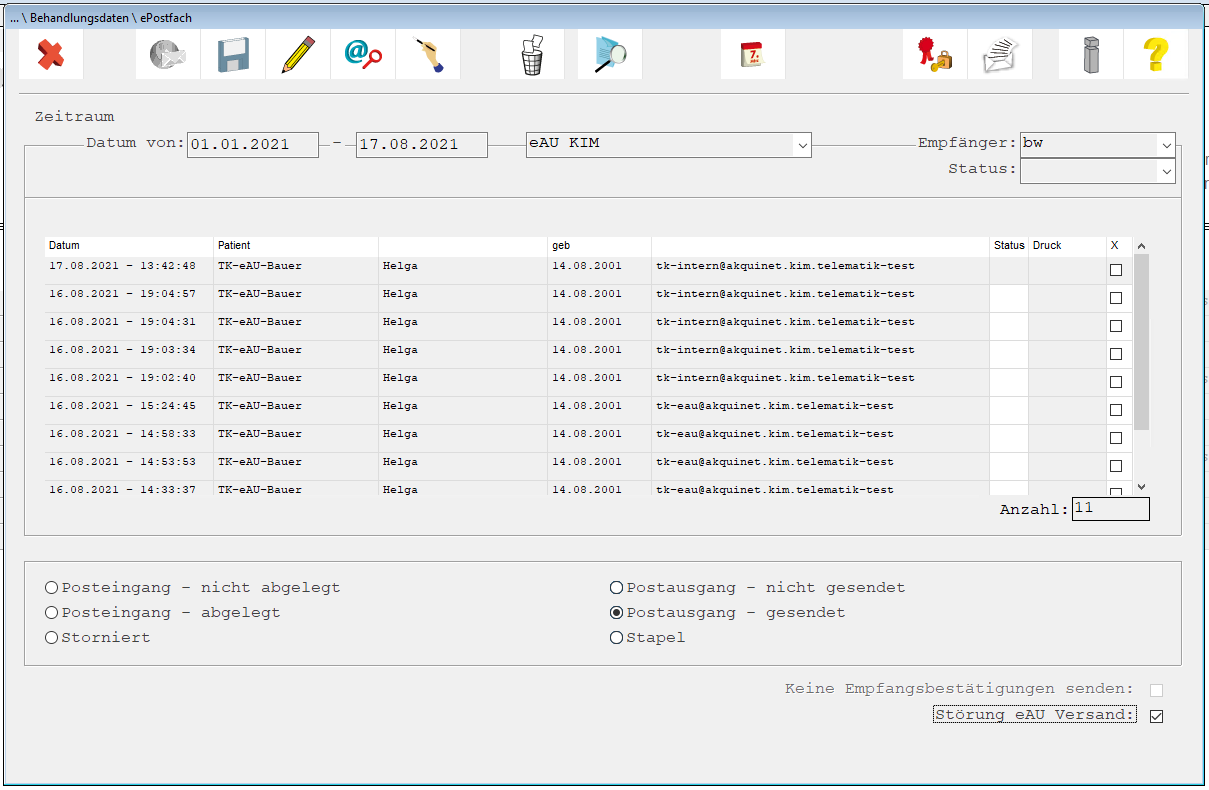This screenshot has height=790, width=1209.
Task: Select Posteingang - nicht abgelegt radio button
Action: pyautogui.click(x=52, y=588)
